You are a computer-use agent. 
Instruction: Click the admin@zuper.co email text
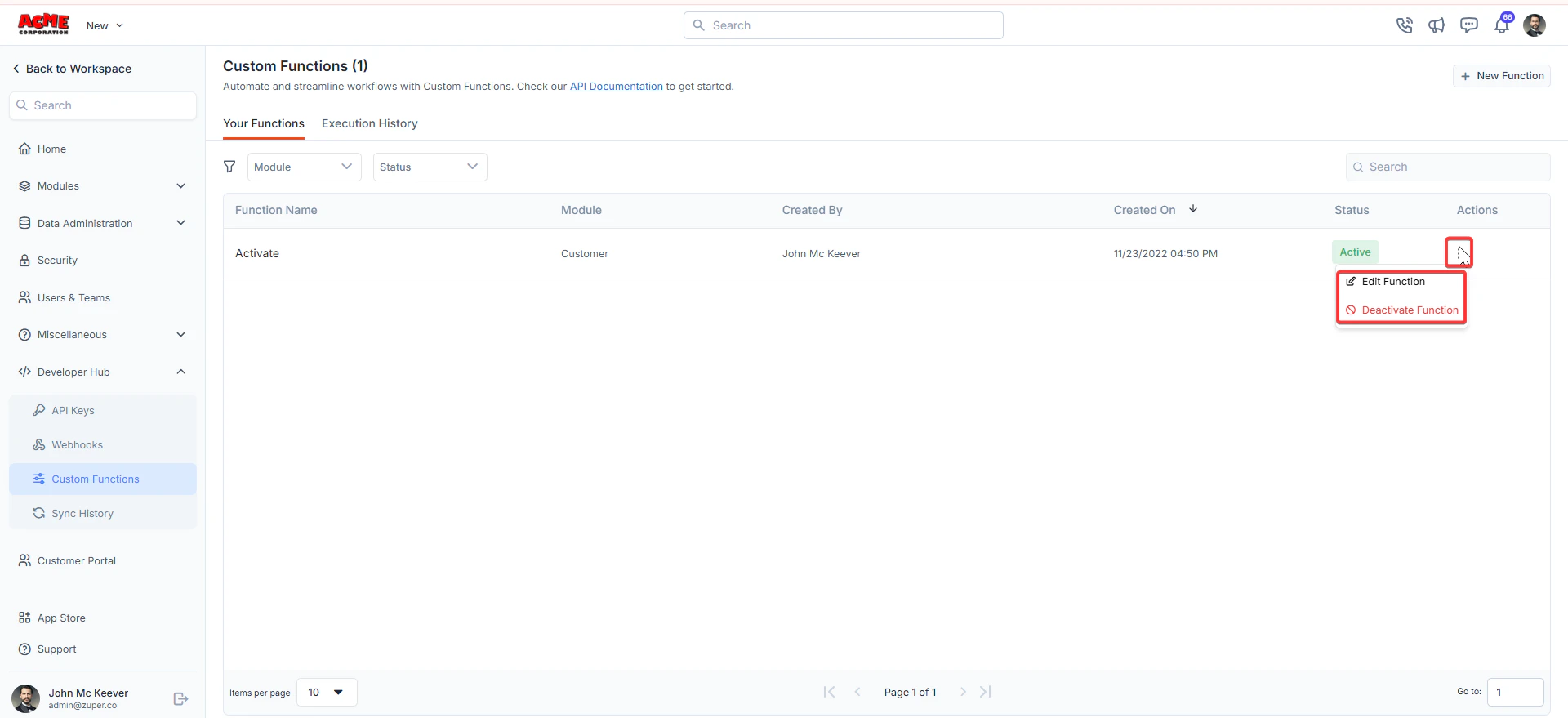82,706
